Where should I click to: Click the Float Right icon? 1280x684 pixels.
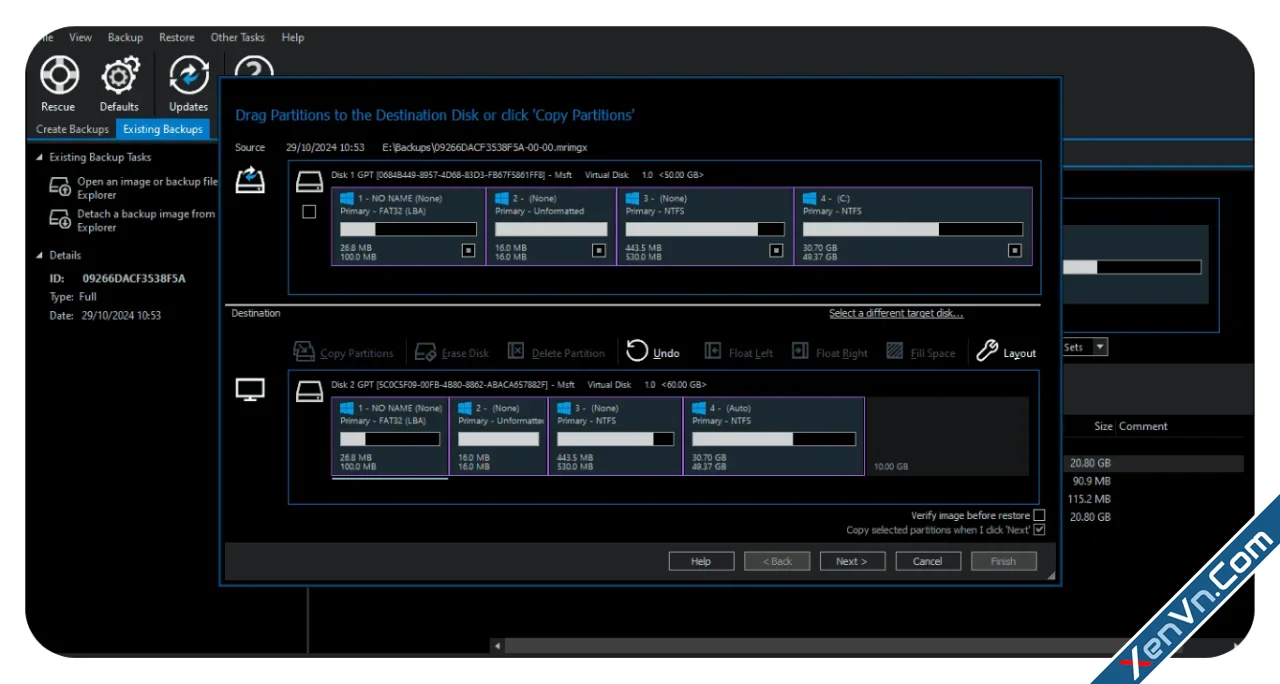coord(800,351)
